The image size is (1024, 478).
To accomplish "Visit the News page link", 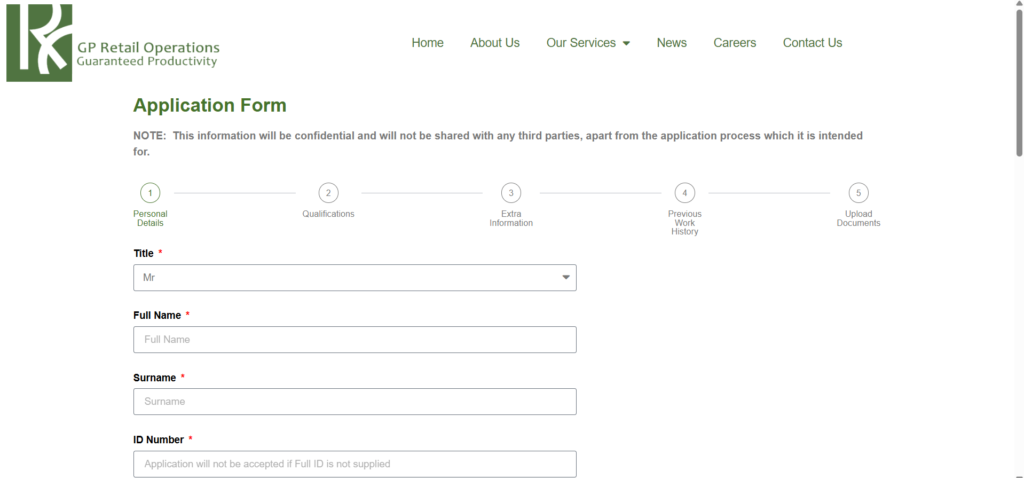I will (x=671, y=43).
